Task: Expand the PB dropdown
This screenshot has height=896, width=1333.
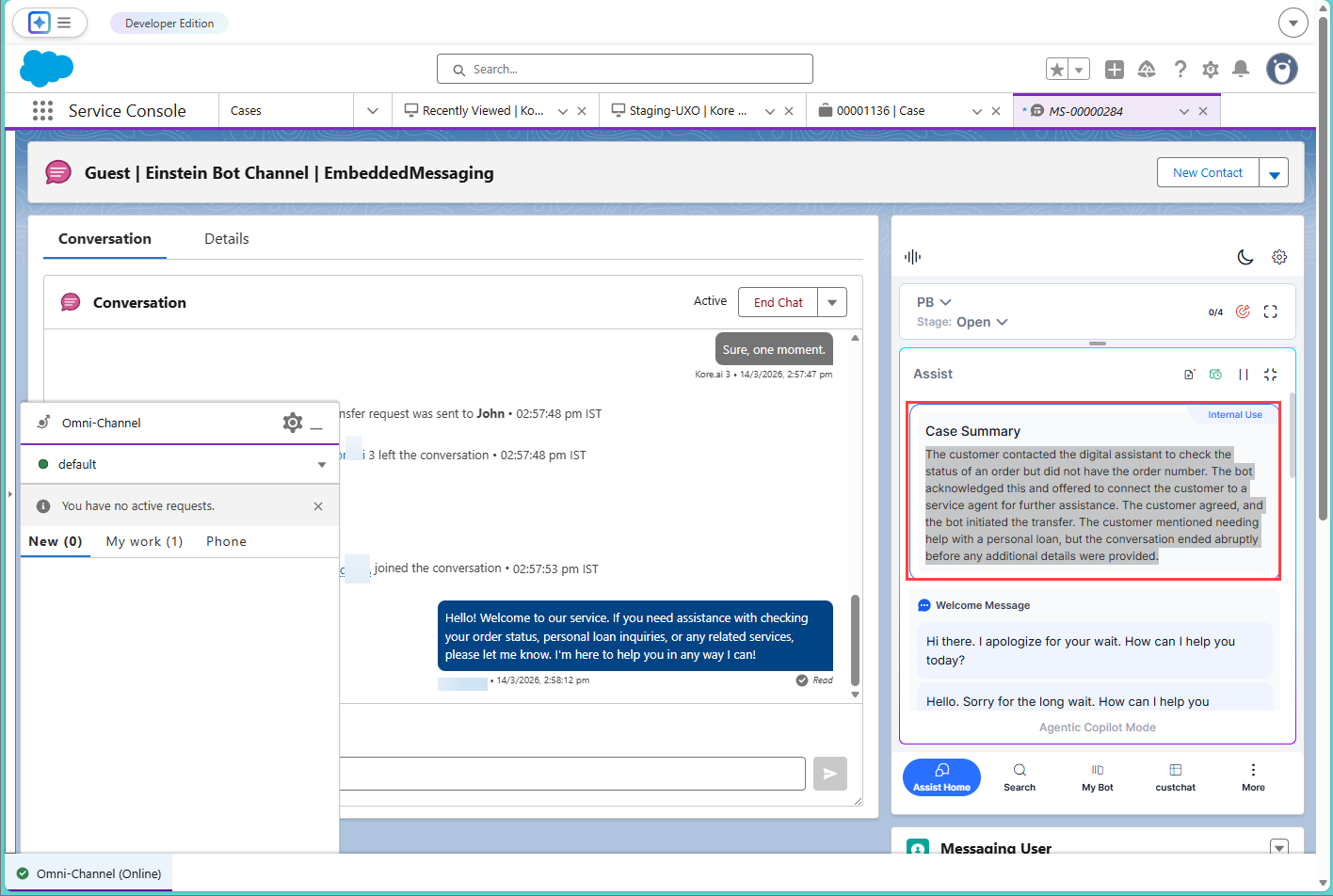Action: [934, 302]
